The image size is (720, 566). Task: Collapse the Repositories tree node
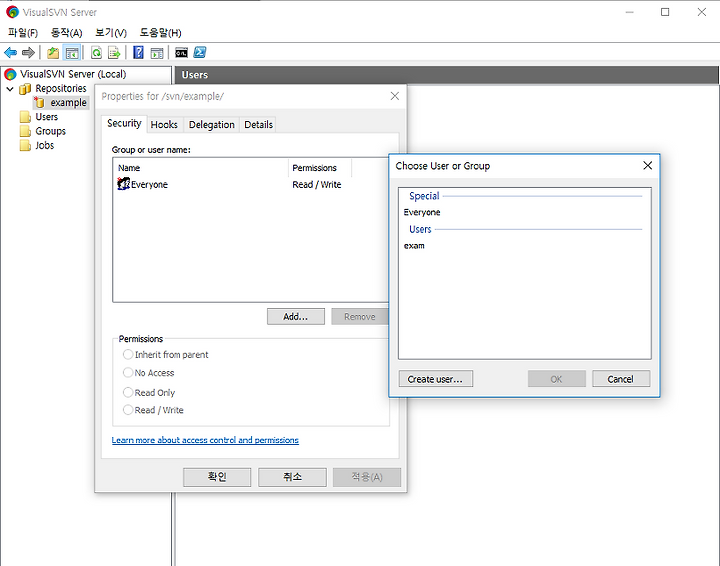pos(10,89)
